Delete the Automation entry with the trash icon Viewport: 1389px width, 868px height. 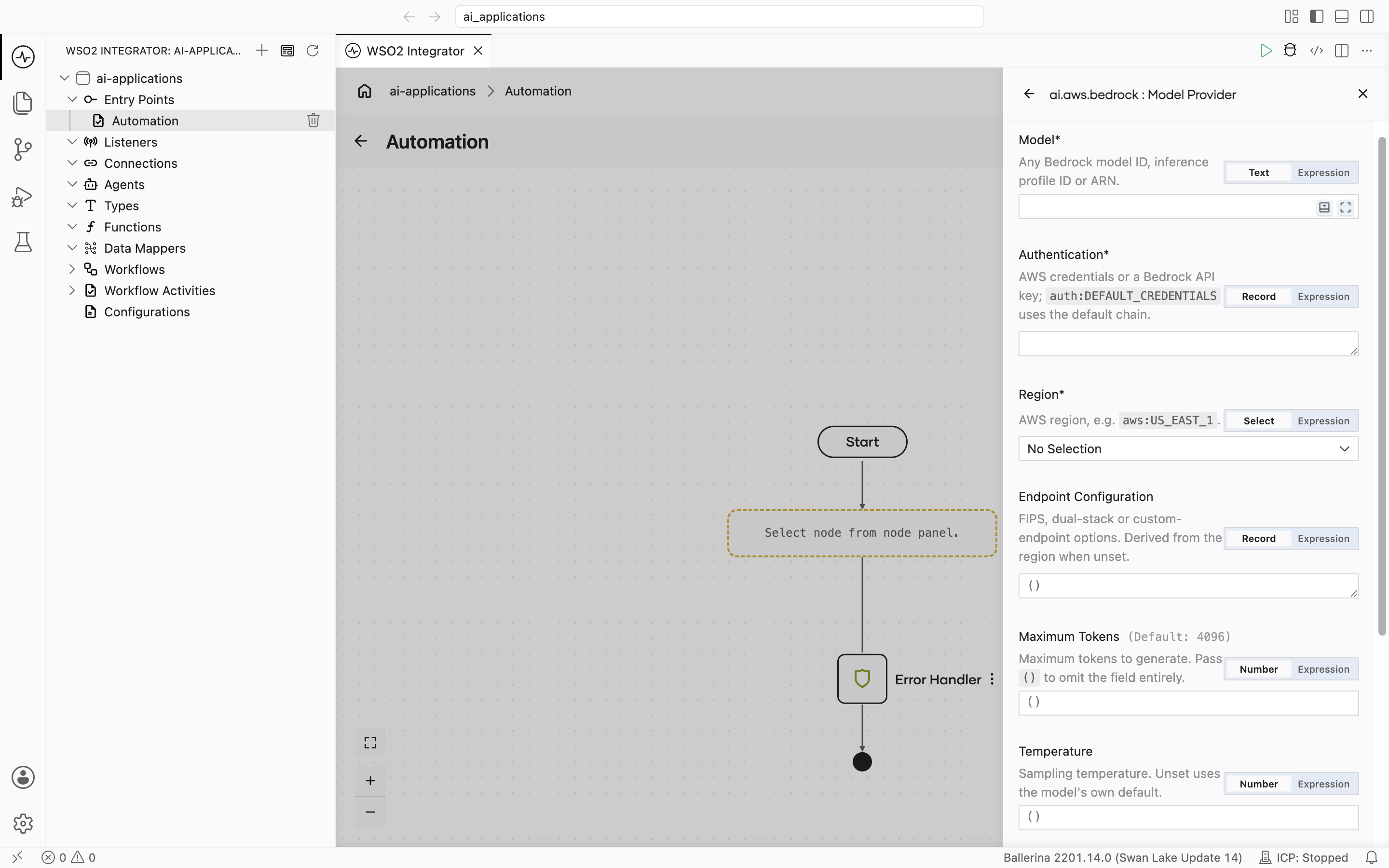(313, 121)
